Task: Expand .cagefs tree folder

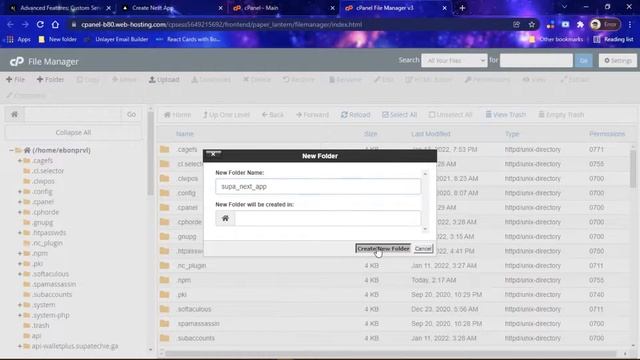Action: coord(20,160)
